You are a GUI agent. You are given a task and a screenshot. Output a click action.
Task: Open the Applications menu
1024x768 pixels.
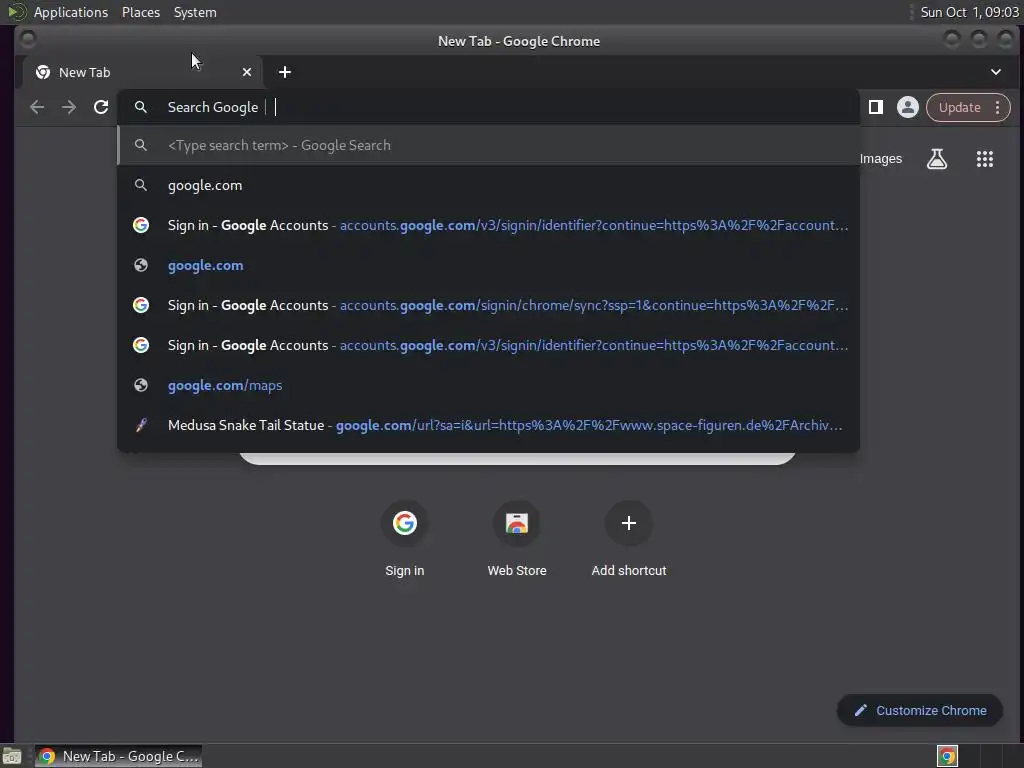(x=71, y=12)
